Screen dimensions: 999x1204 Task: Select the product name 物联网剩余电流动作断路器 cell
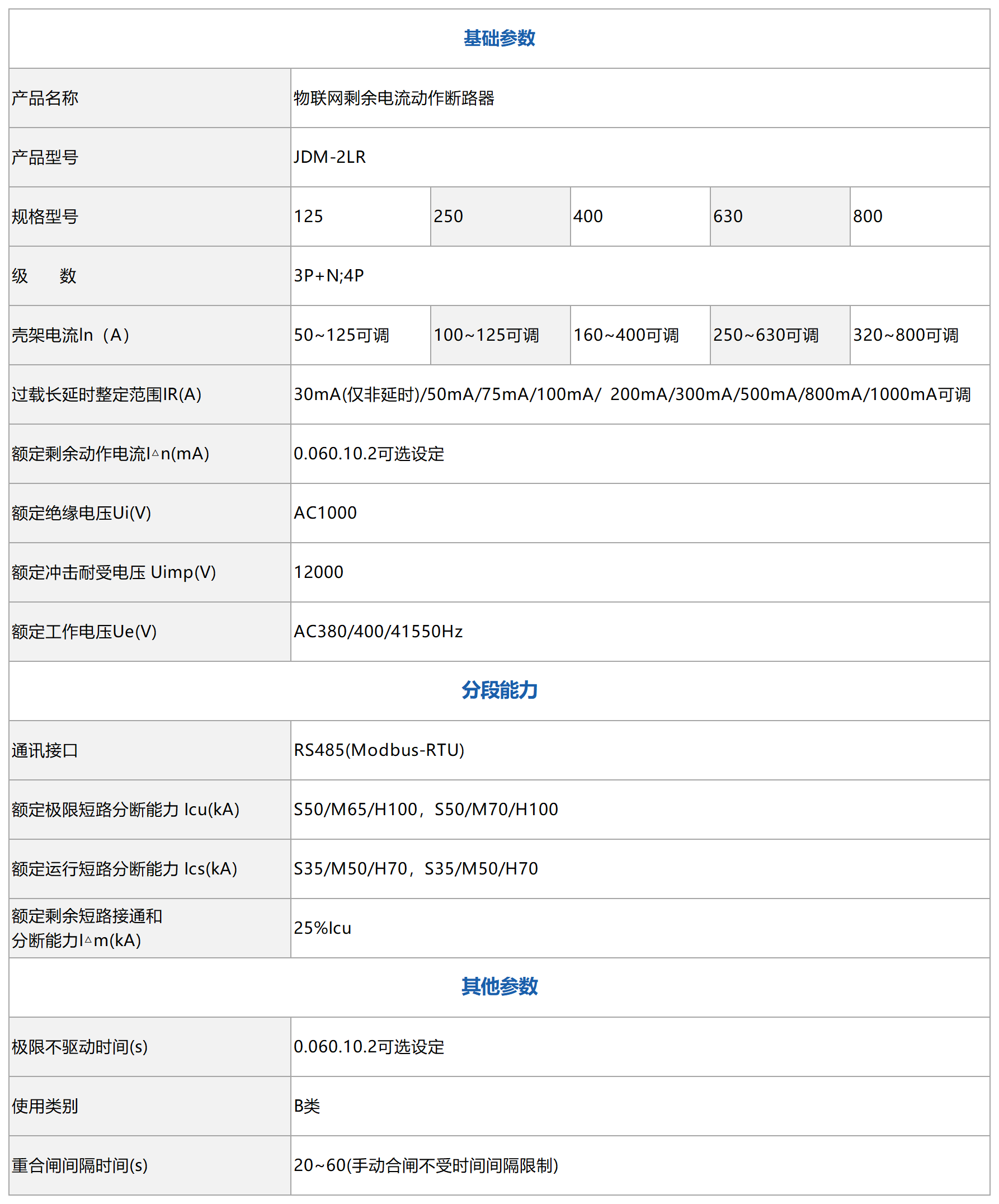[x=394, y=98]
